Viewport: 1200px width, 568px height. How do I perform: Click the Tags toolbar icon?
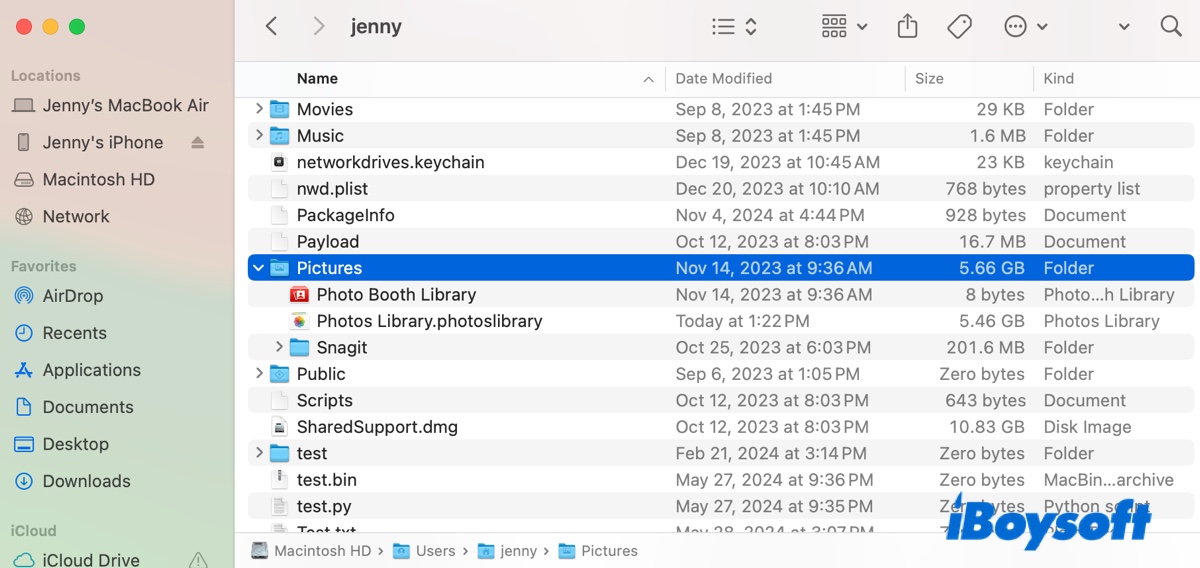[960, 27]
